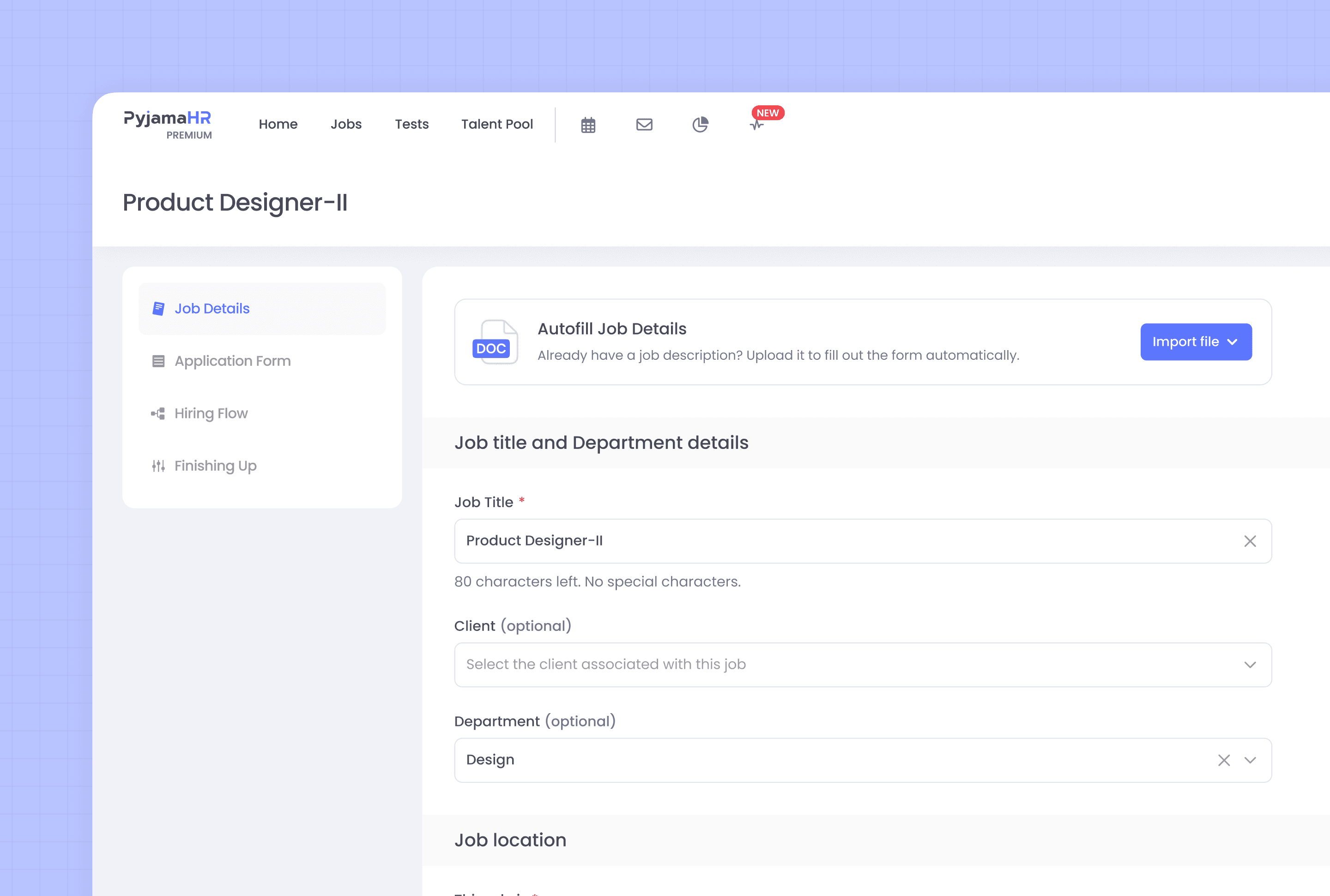Click the 'Department (optional)' label
This screenshot has height=896, width=1330.
(x=535, y=721)
